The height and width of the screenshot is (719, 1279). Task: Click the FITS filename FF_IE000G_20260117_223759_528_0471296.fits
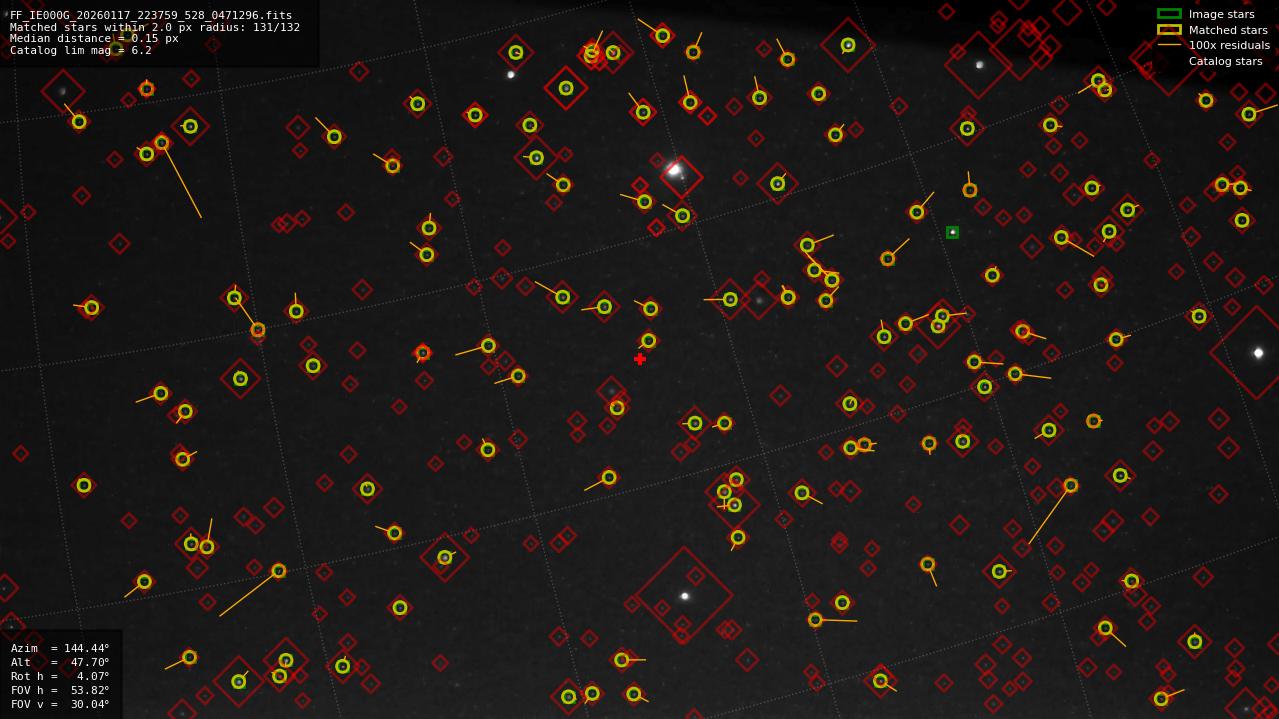pyautogui.click(x=151, y=15)
